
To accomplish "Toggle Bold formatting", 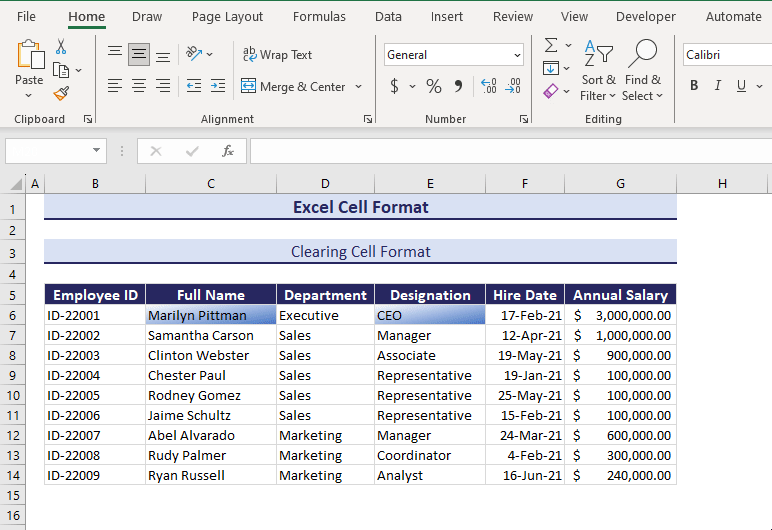I will click(x=694, y=86).
